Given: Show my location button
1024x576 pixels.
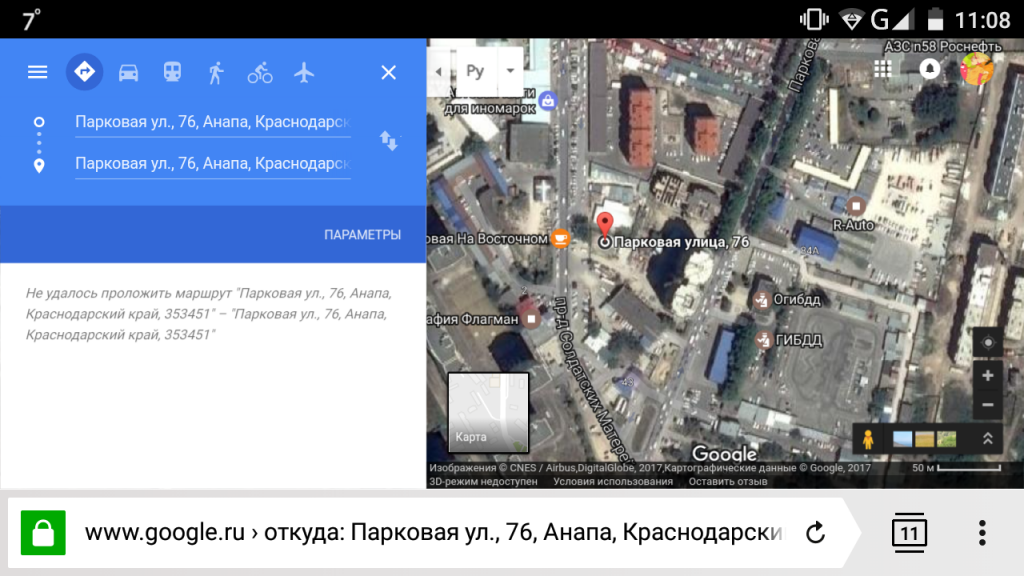Looking at the screenshot, I should pyautogui.click(x=987, y=343).
